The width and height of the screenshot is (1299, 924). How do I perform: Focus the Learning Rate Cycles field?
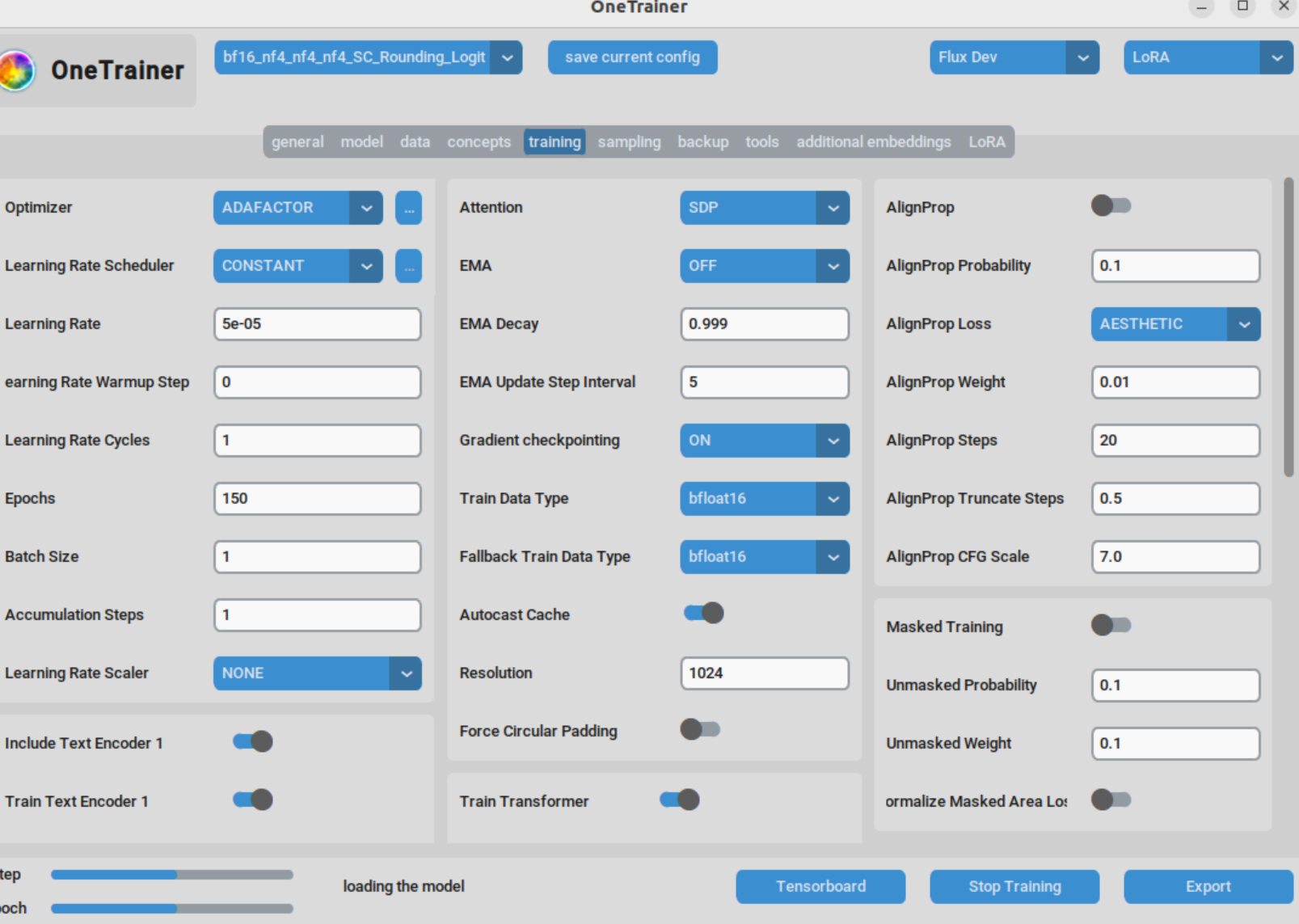pos(318,441)
